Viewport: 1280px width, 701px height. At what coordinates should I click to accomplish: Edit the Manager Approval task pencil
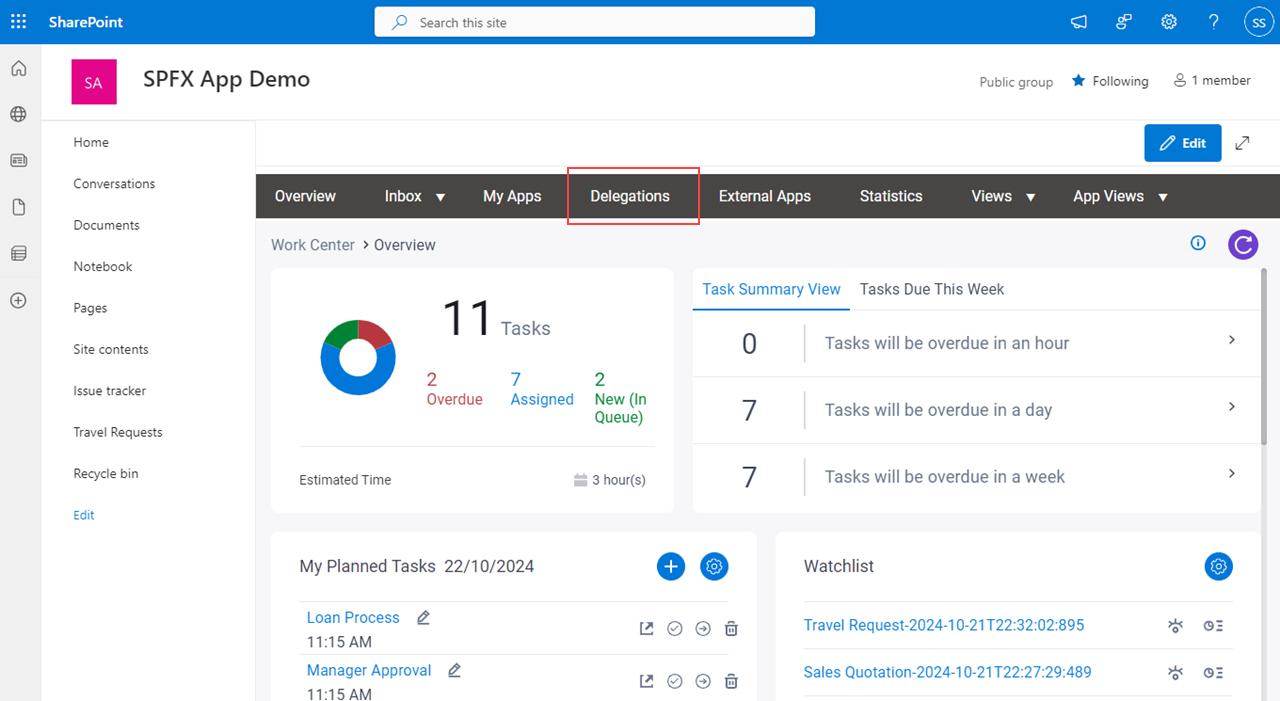pyautogui.click(x=455, y=671)
